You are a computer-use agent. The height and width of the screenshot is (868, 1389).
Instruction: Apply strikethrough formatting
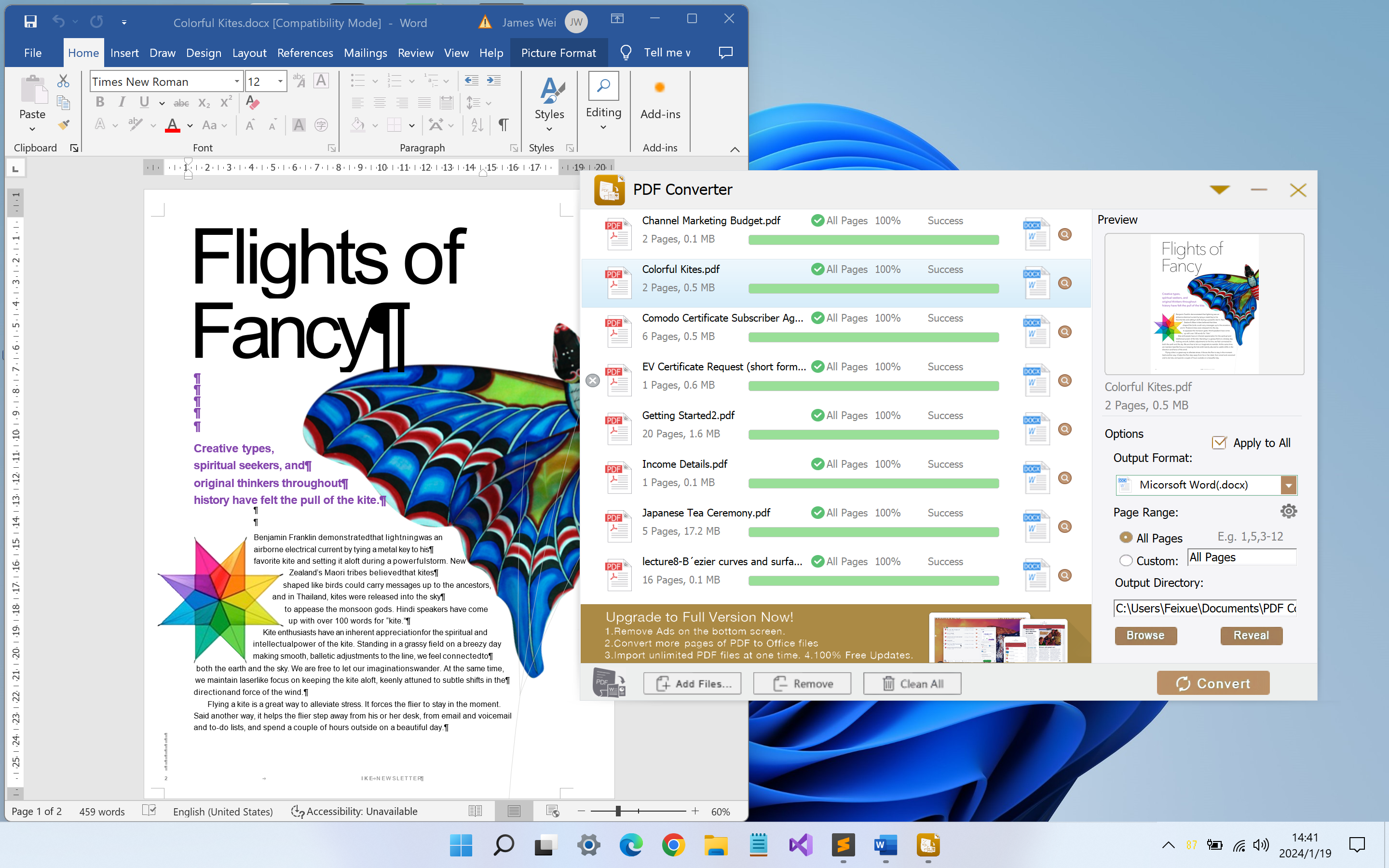(x=181, y=103)
